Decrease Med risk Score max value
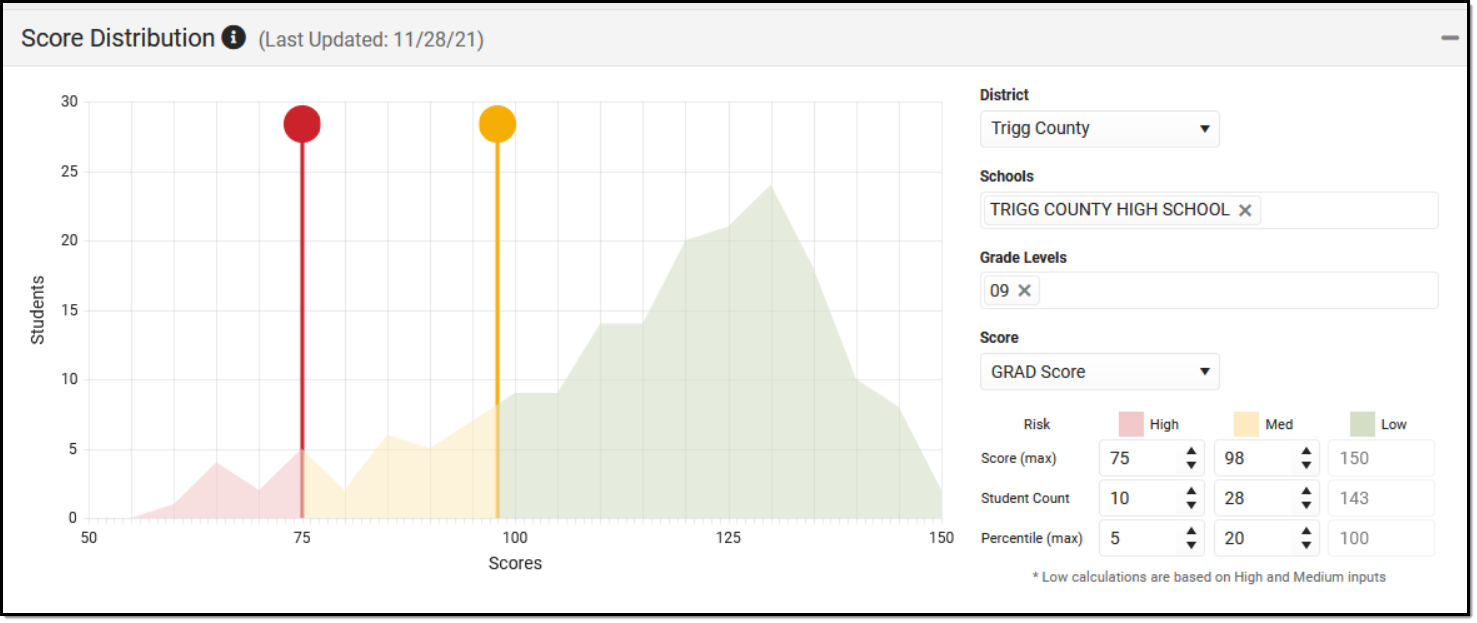The width and height of the screenshot is (1477, 623). 1306,465
